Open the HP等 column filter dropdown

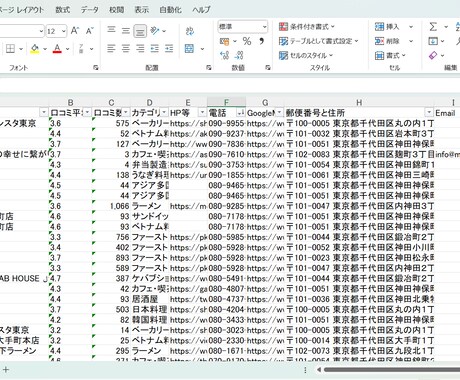(203, 112)
